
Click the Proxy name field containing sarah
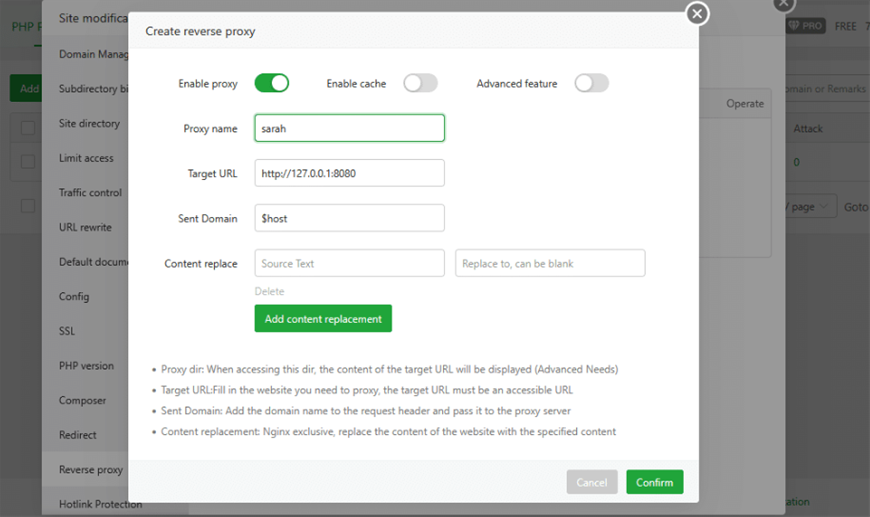[350, 128]
